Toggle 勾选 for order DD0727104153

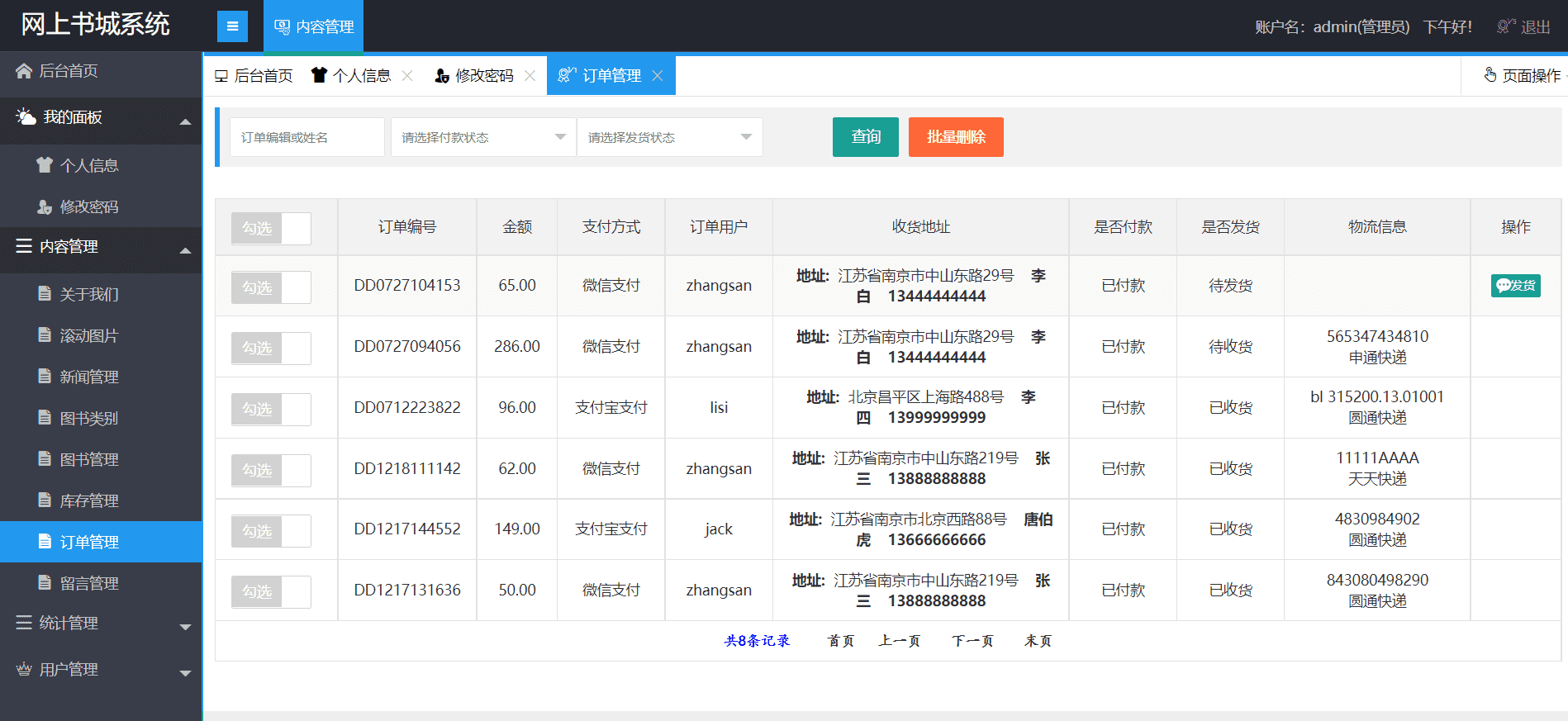(x=271, y=287)
